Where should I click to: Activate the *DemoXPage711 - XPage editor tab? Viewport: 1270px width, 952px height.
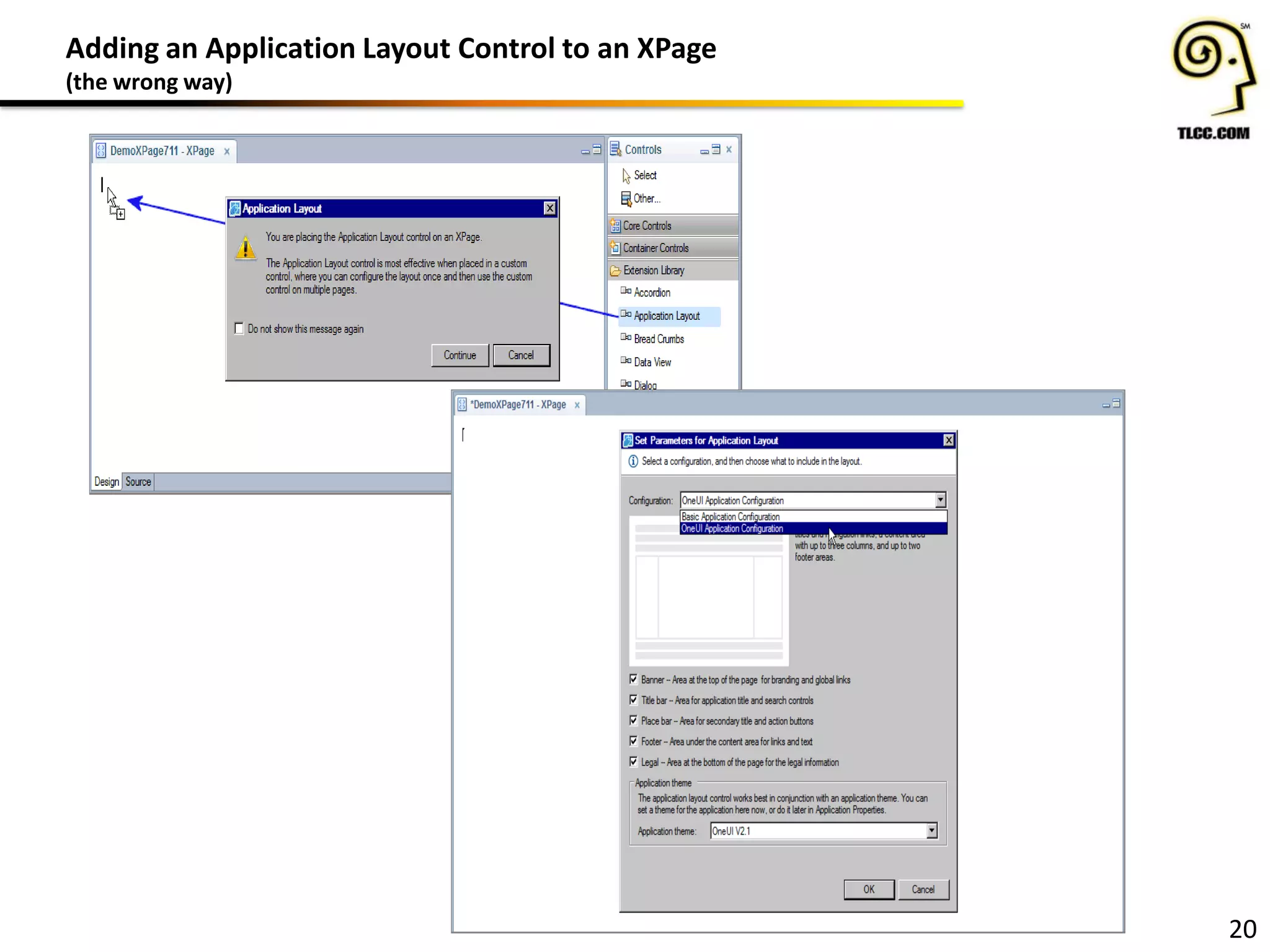(x=518, y=405)
